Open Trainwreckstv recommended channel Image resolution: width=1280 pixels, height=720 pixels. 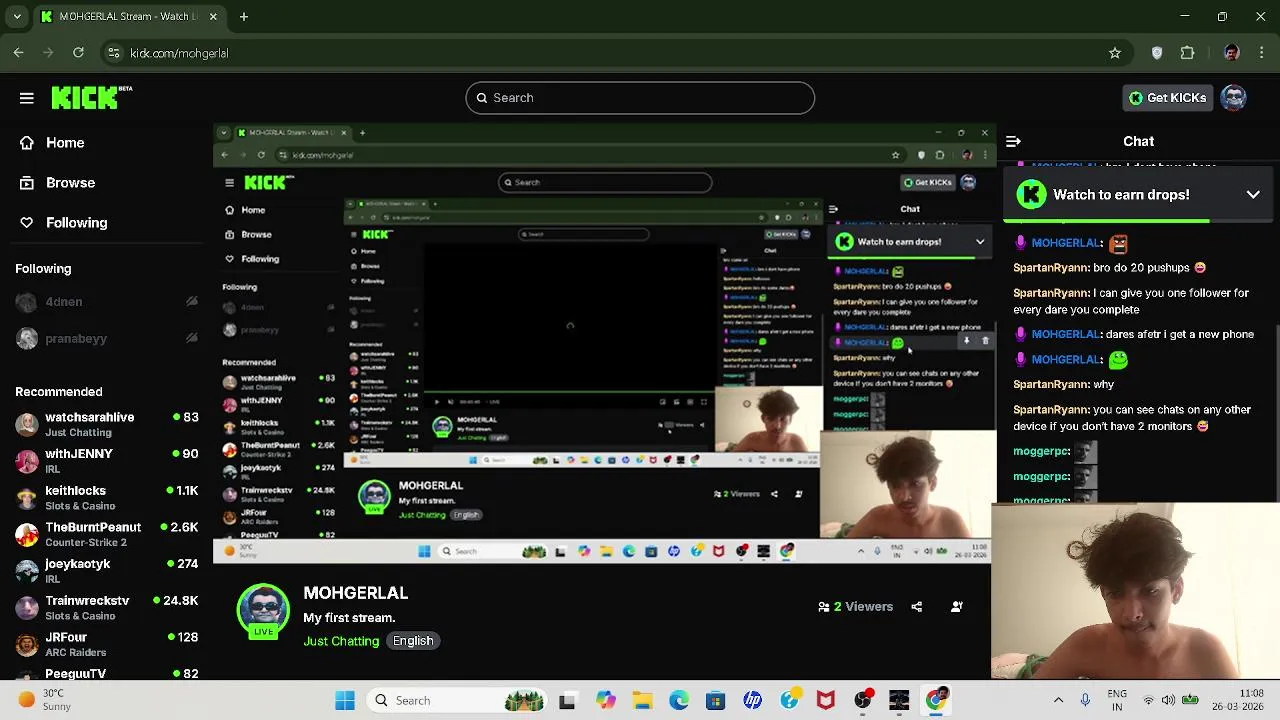click(x=106, y=608)
